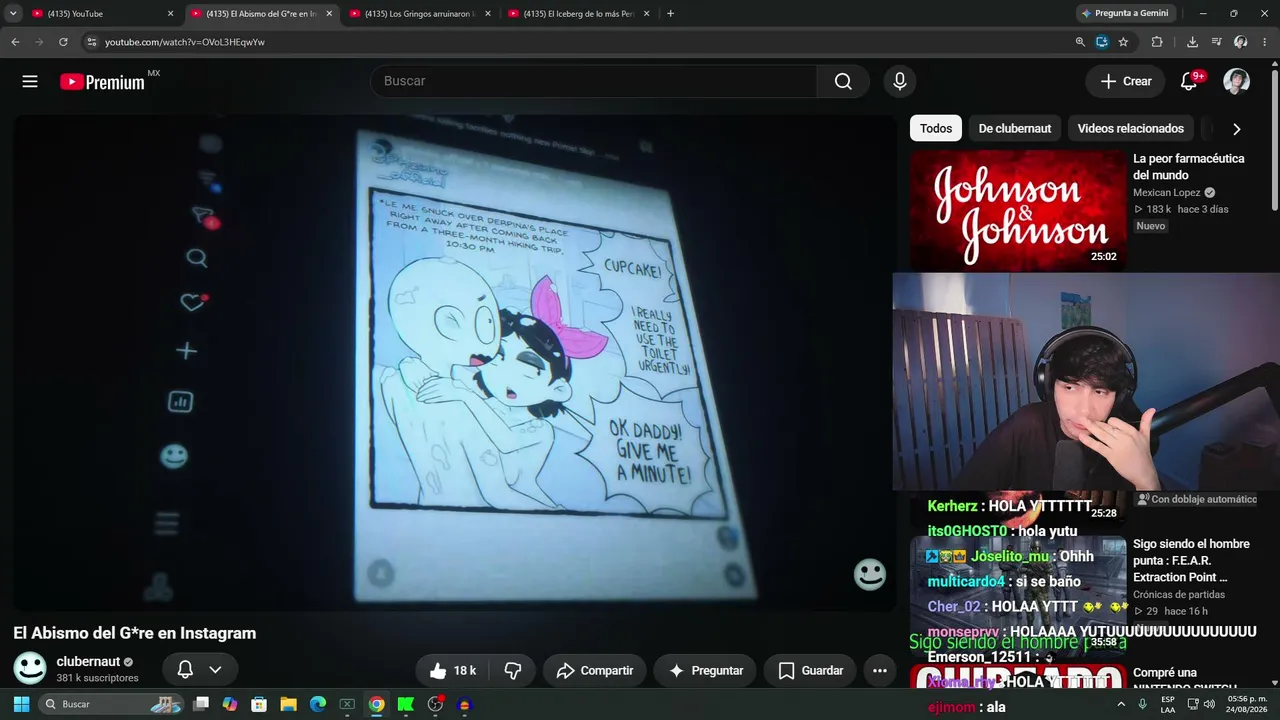
Task: Expand more filter chips with right arrow
Action: pyautogui.click(x=1236, y=129)
